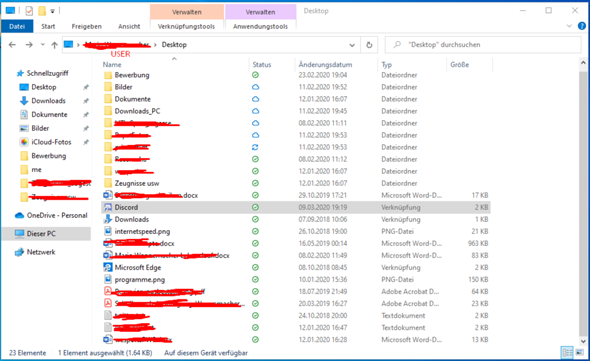
Task: Select the Downloads shortcut icon in list
Action: click(108, 219)
